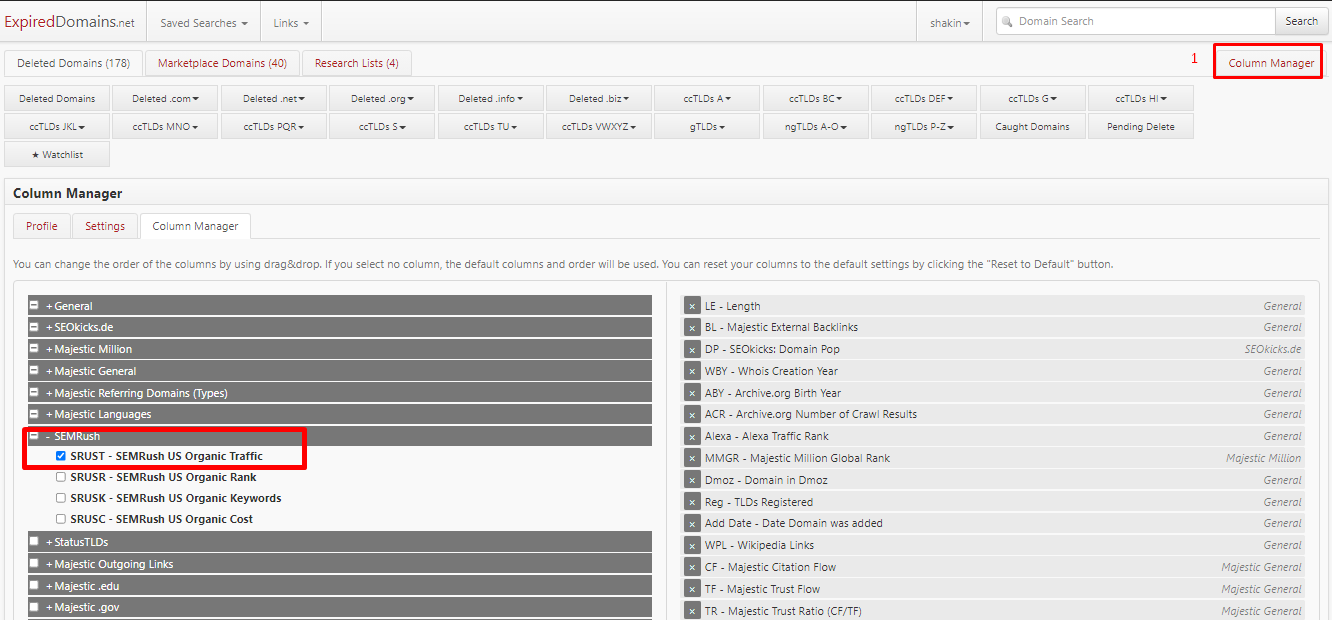
Task: Check SRUSK - SEMRush US Organic Keywords
Action: 61,498
